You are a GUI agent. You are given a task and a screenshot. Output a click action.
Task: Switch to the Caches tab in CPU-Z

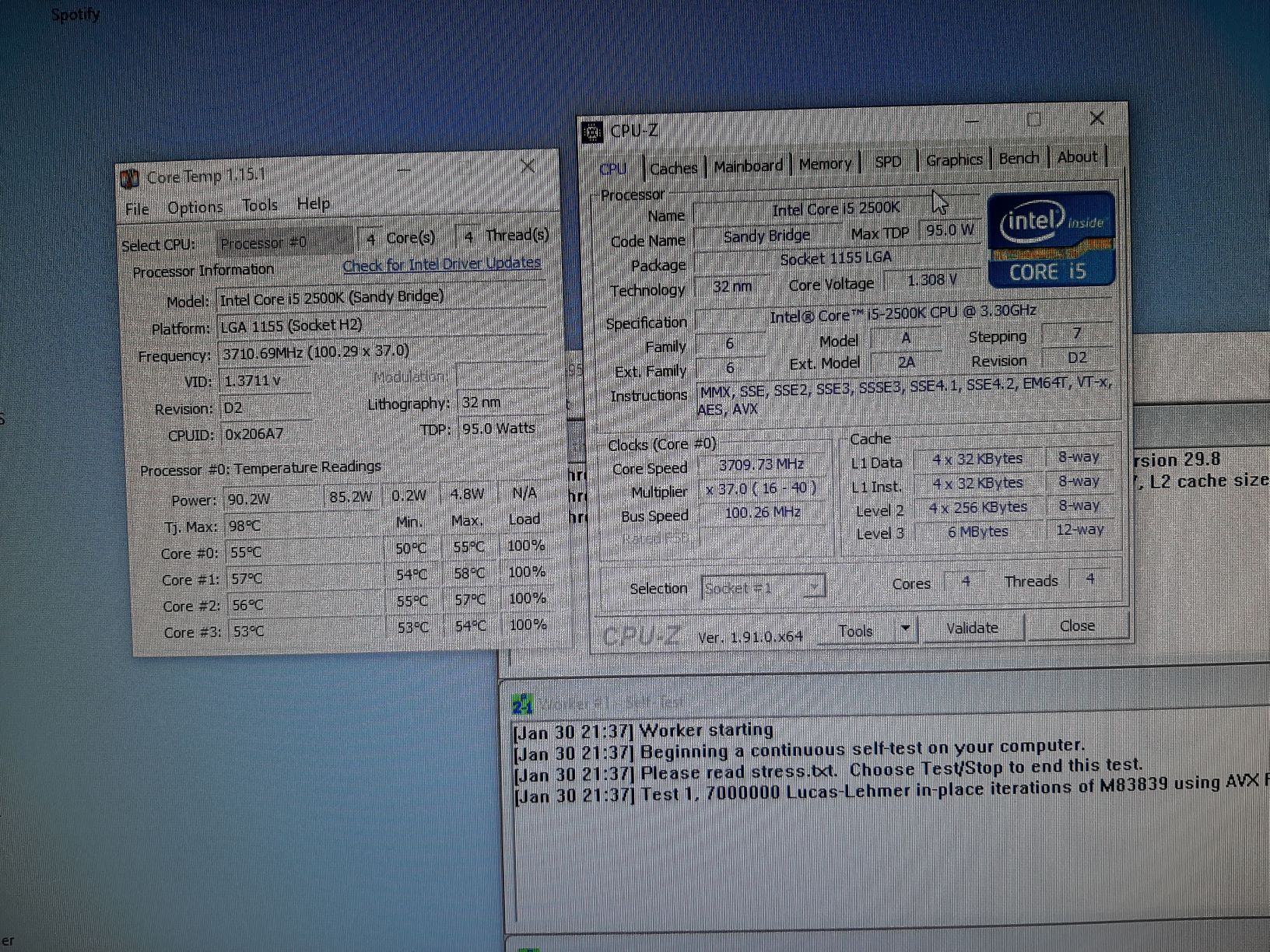pos(673,167)
